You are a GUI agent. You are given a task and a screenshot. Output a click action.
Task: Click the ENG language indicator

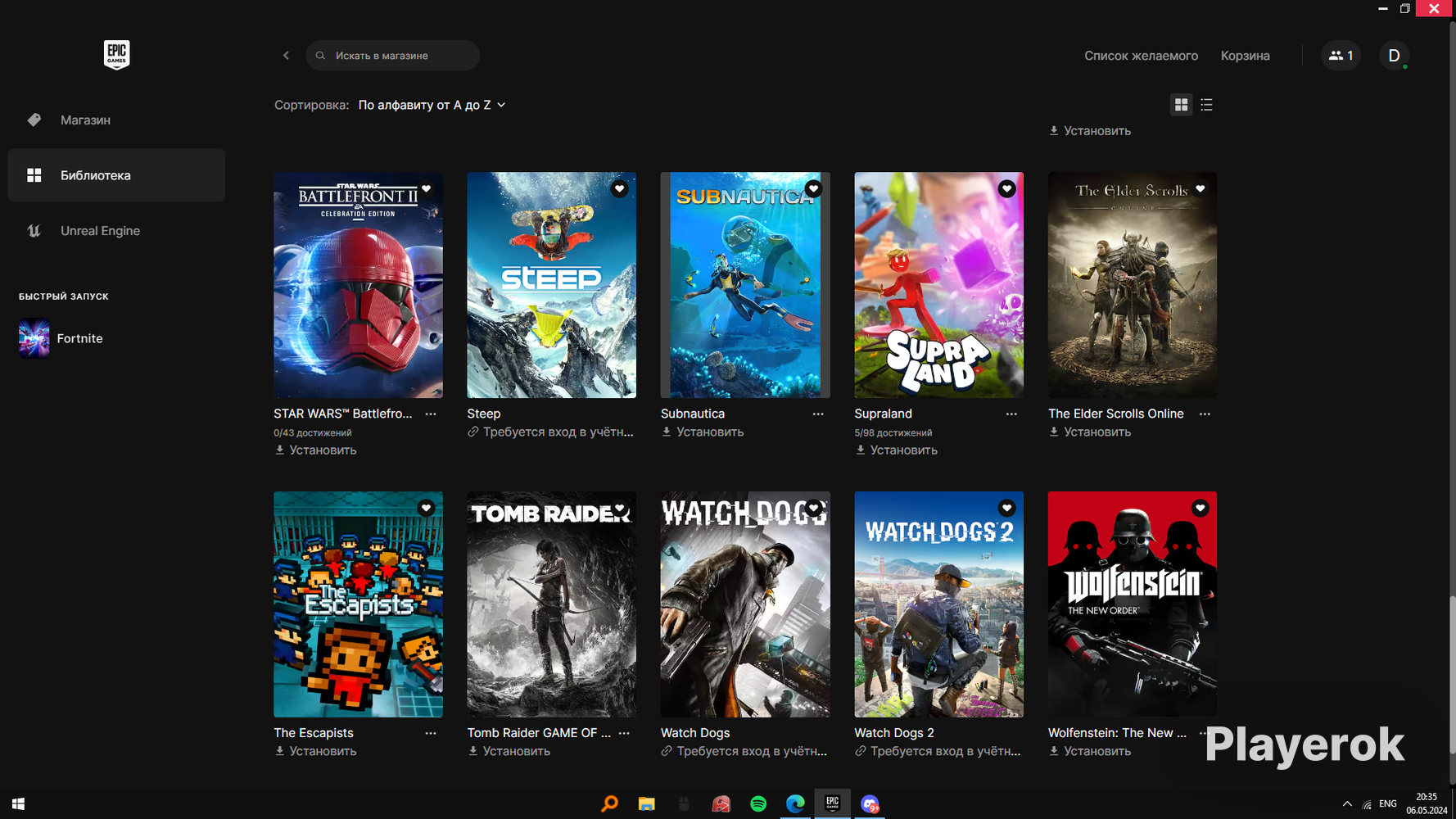pyautogui.click(x=1388, y=804)
